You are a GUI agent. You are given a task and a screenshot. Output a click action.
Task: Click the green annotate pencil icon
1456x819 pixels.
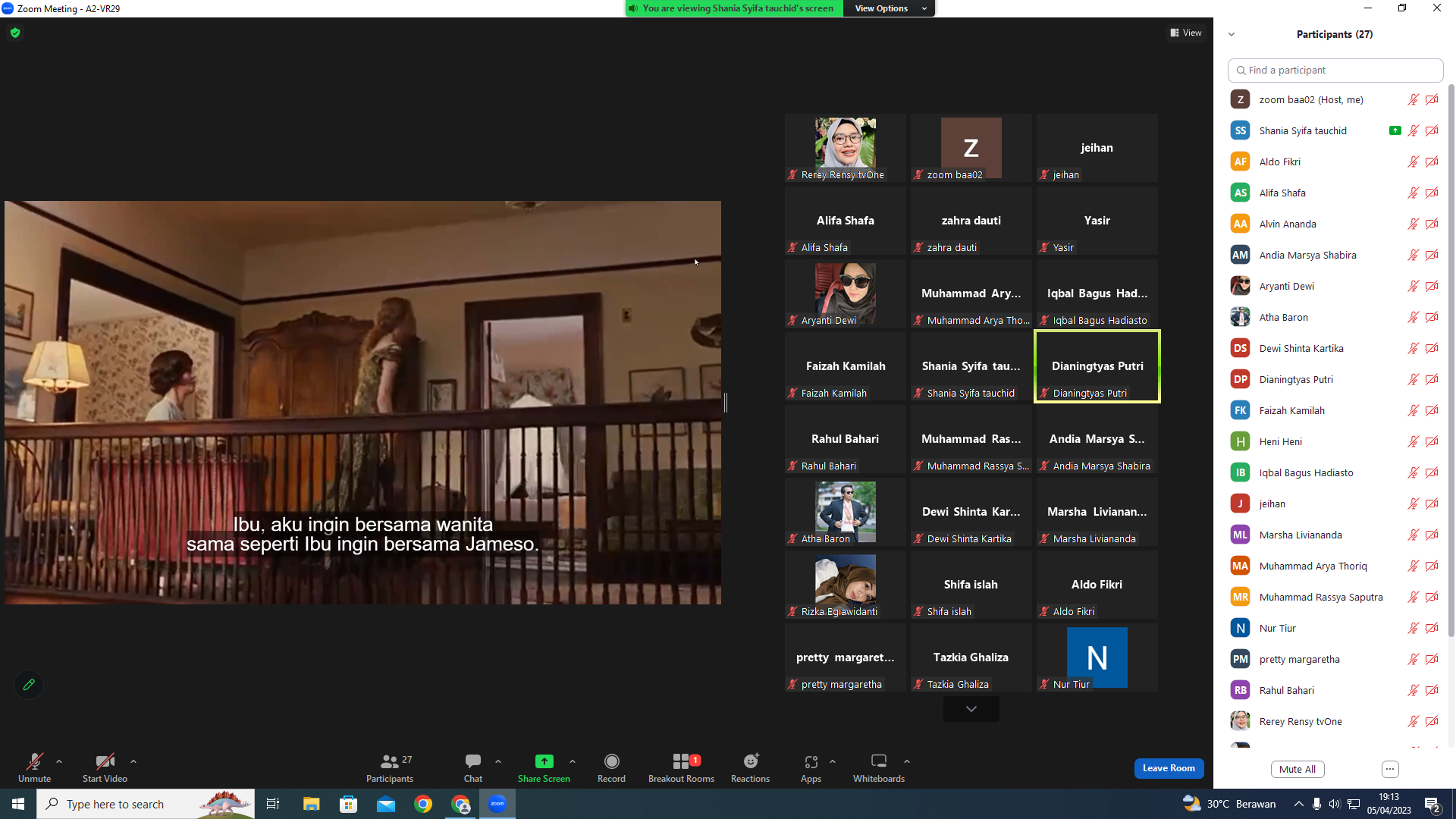[x=29, y=685]
